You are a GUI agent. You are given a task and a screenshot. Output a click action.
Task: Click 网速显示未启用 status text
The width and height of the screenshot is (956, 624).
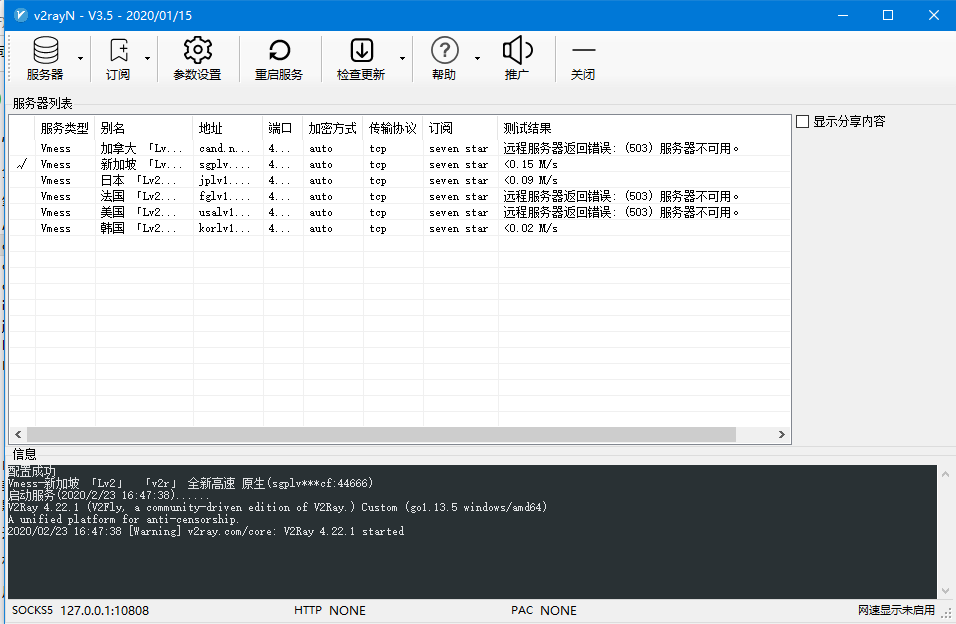click(896, 610)
